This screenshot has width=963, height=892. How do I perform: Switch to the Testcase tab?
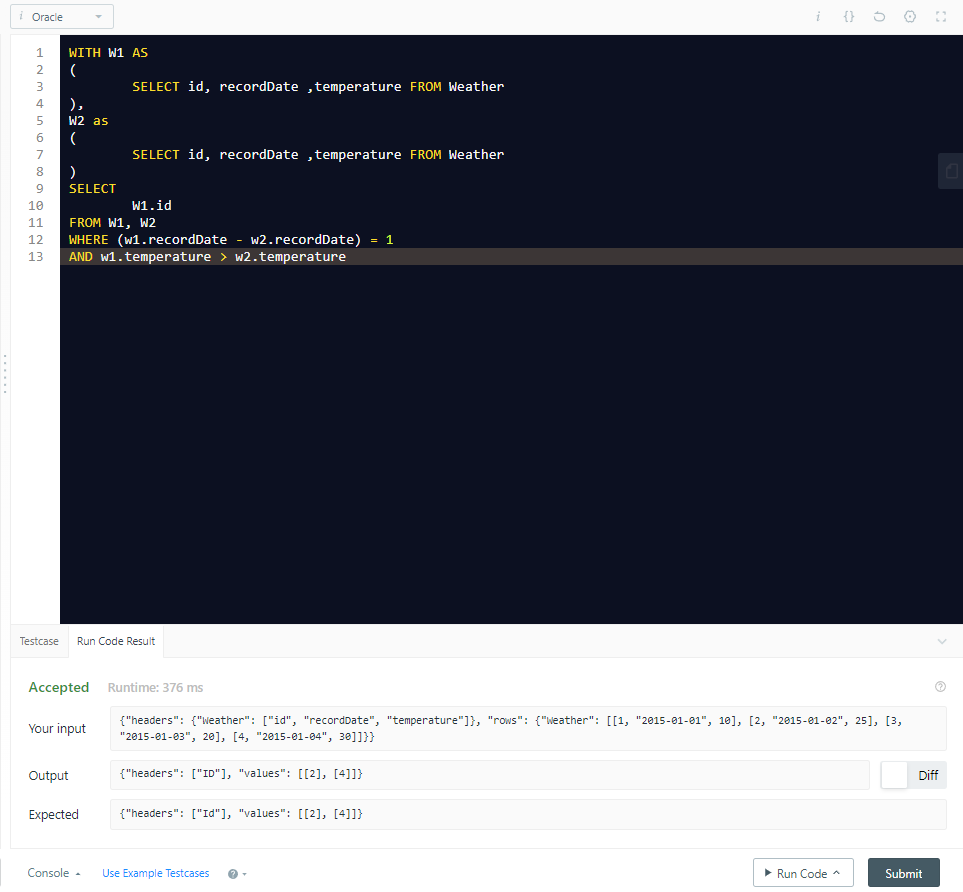39,641
